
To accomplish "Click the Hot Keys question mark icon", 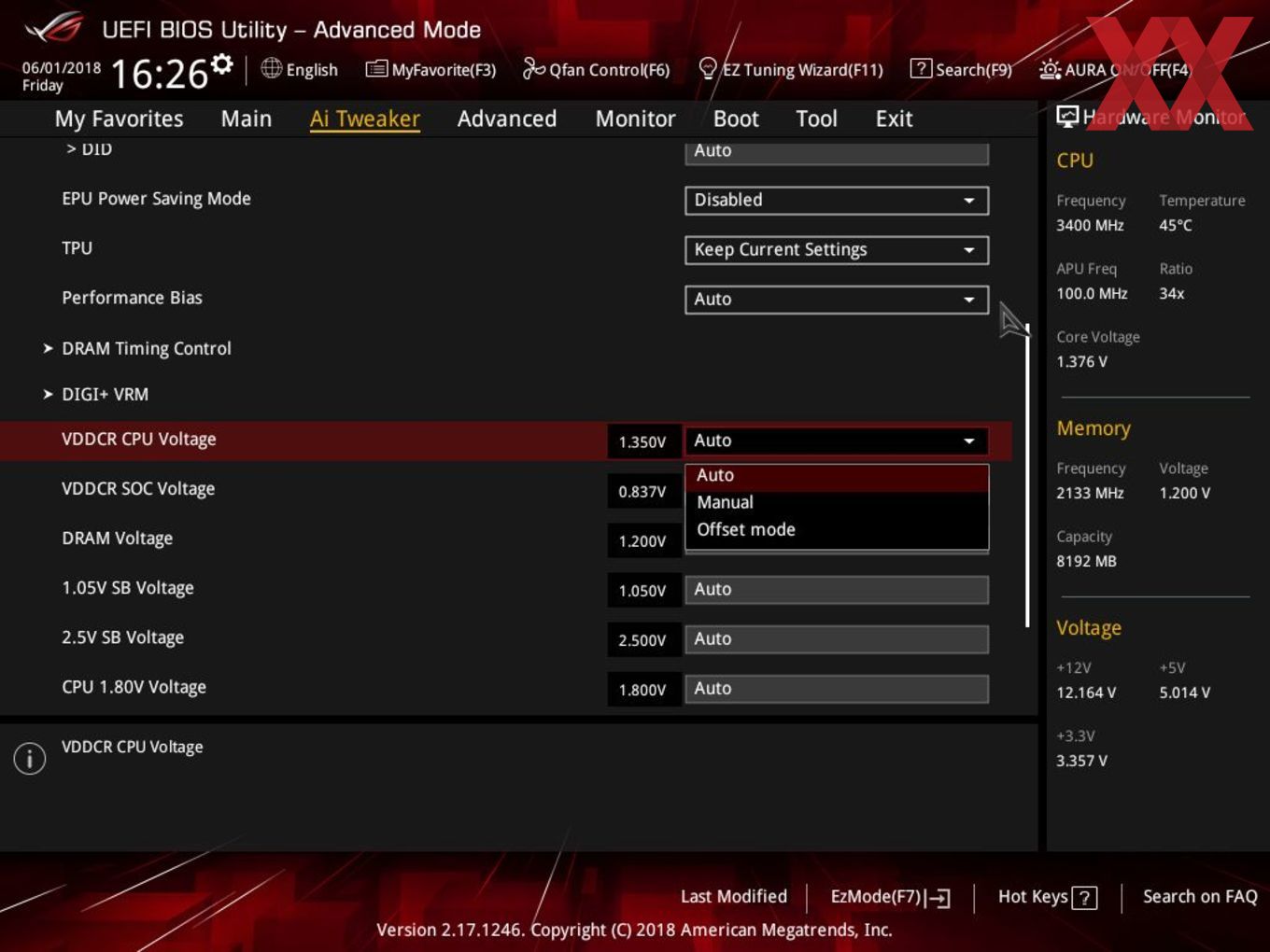I will pyautogui.click(x=1084, y=898).
